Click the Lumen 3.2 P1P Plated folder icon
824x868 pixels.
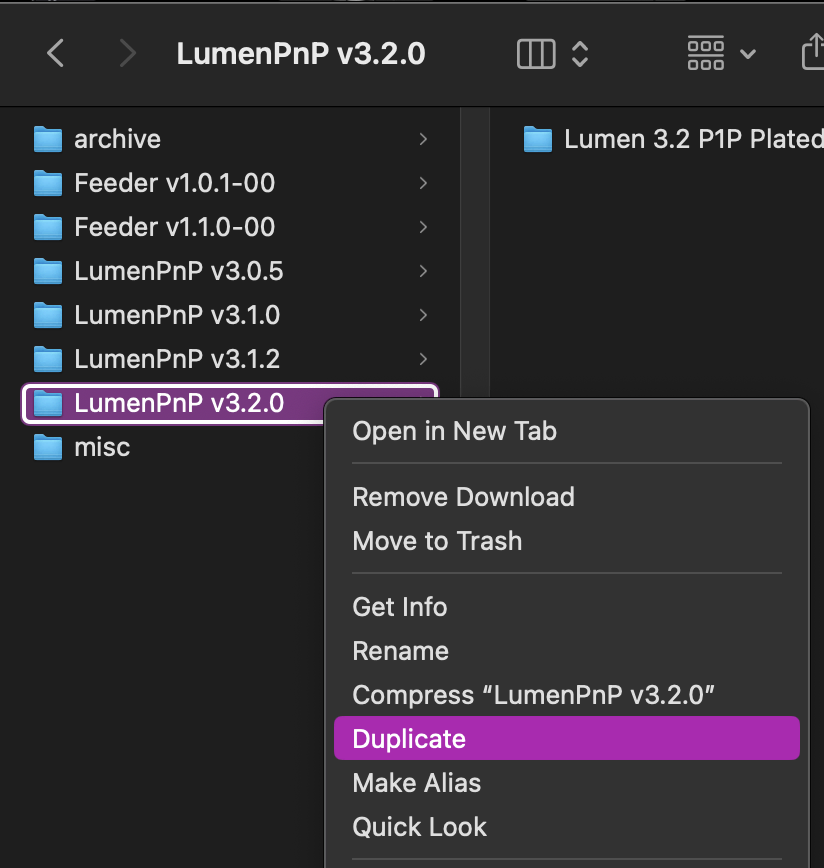tap(538, 139)
